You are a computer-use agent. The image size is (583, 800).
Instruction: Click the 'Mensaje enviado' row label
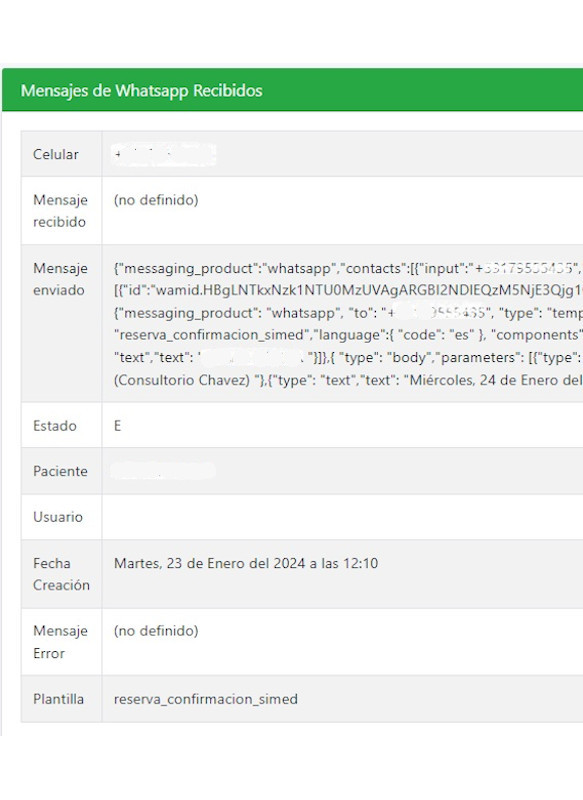(60, 279)
